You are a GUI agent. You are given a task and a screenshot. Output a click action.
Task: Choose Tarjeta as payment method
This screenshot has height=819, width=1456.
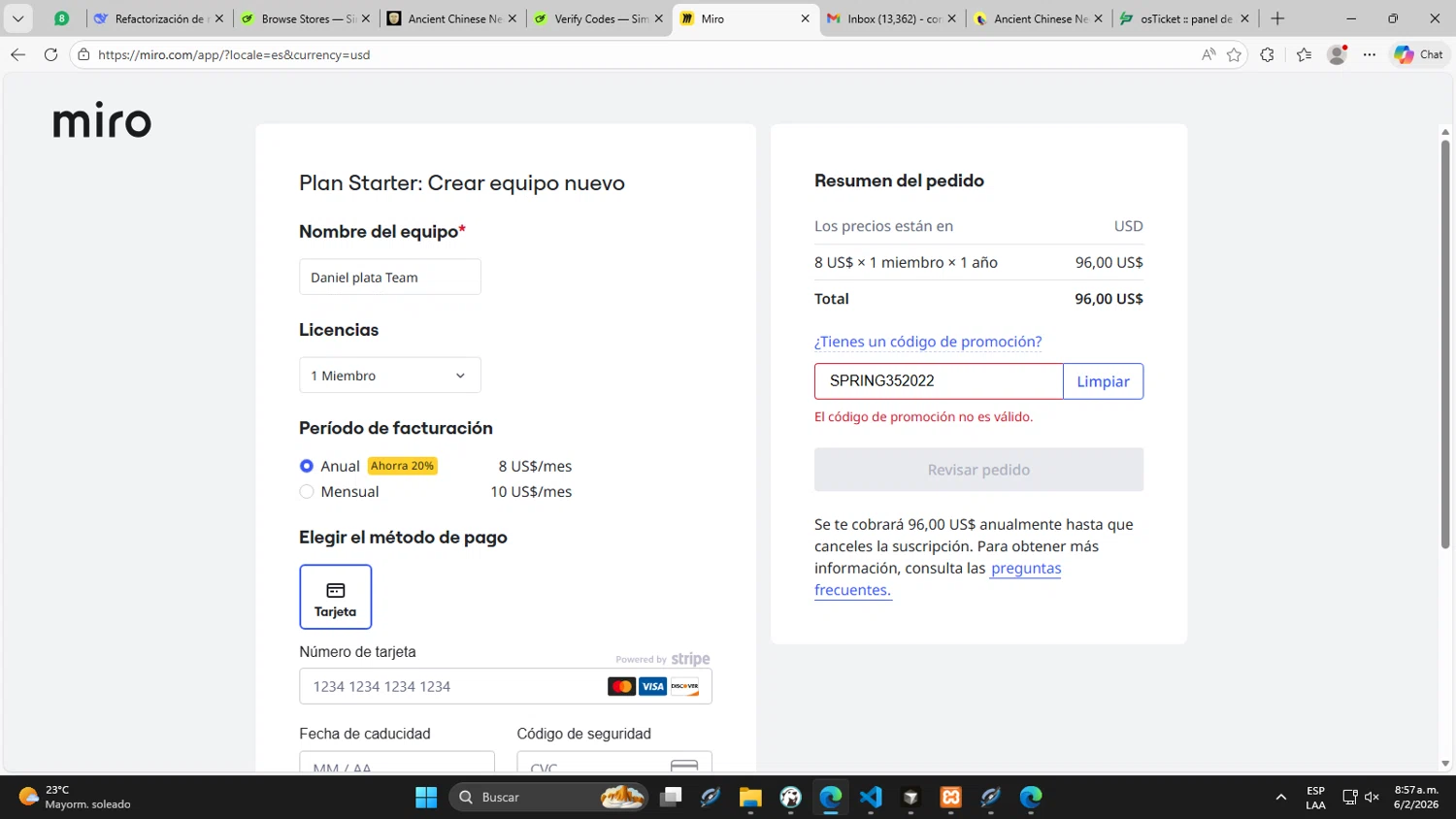tap(336, 597)
